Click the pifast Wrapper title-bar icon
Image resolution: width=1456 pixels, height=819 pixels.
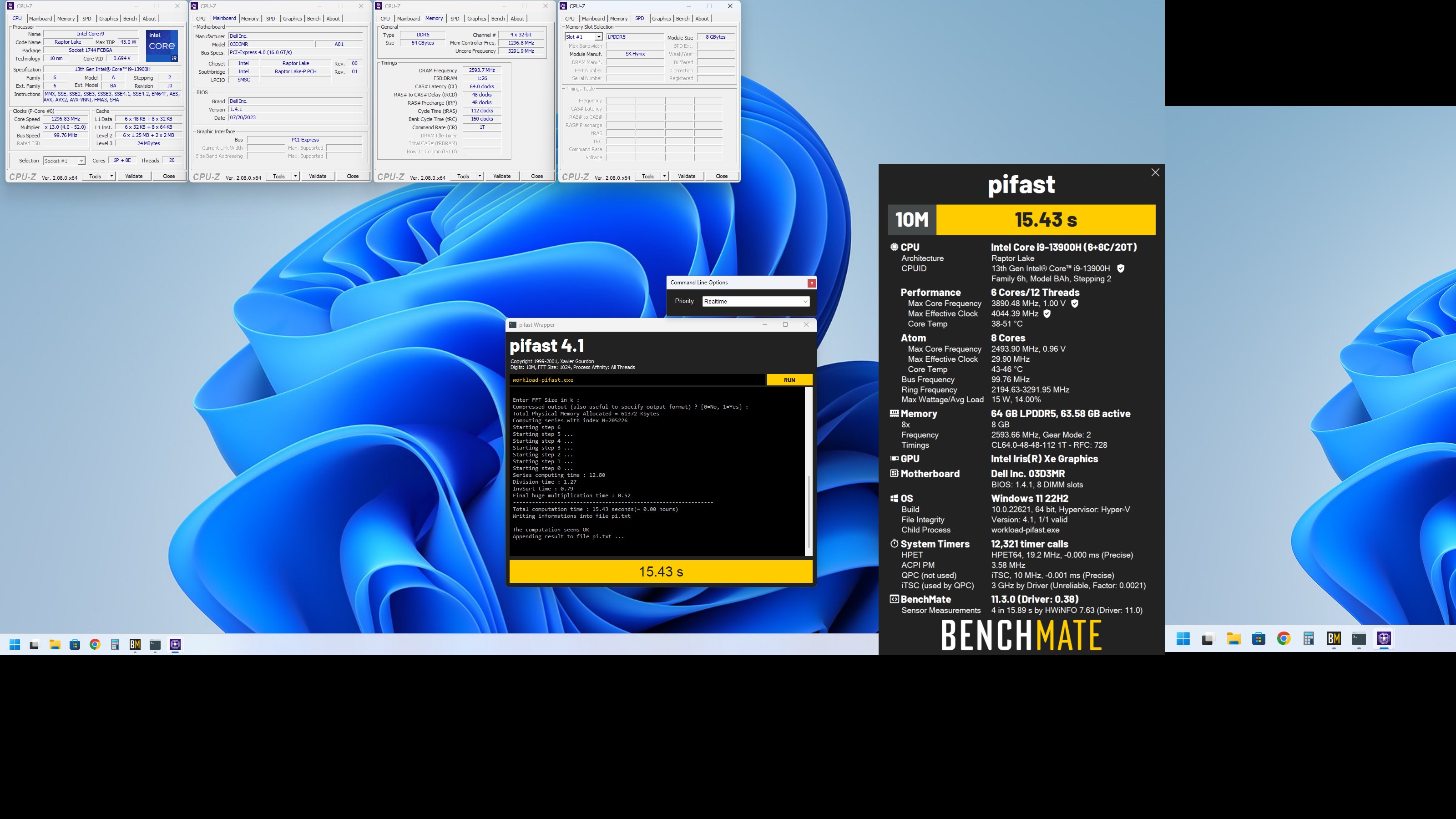pyautogui.click(x=513, y=325)
